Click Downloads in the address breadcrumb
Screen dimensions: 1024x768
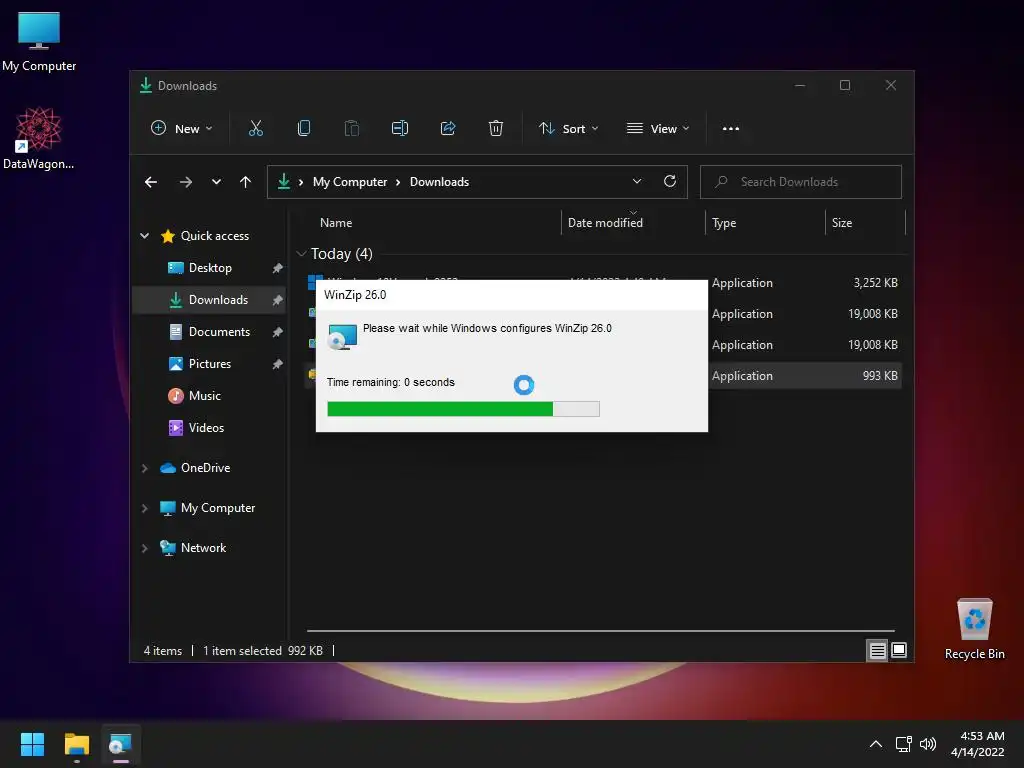[x=439, y=182]
